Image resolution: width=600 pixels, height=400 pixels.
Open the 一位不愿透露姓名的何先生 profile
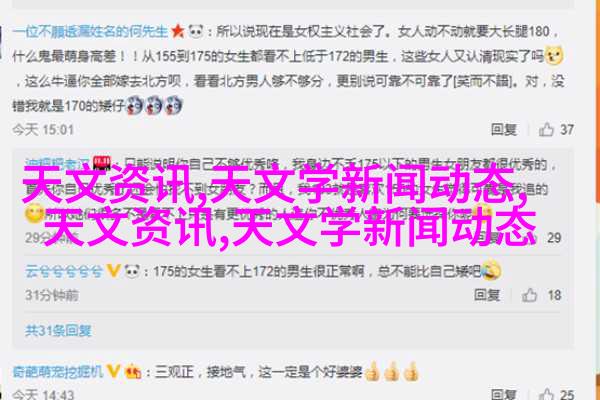pyautogui.click(x=90, y=31)
